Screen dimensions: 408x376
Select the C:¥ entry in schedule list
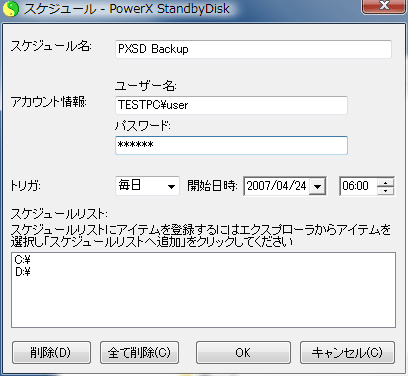[23, 260]
